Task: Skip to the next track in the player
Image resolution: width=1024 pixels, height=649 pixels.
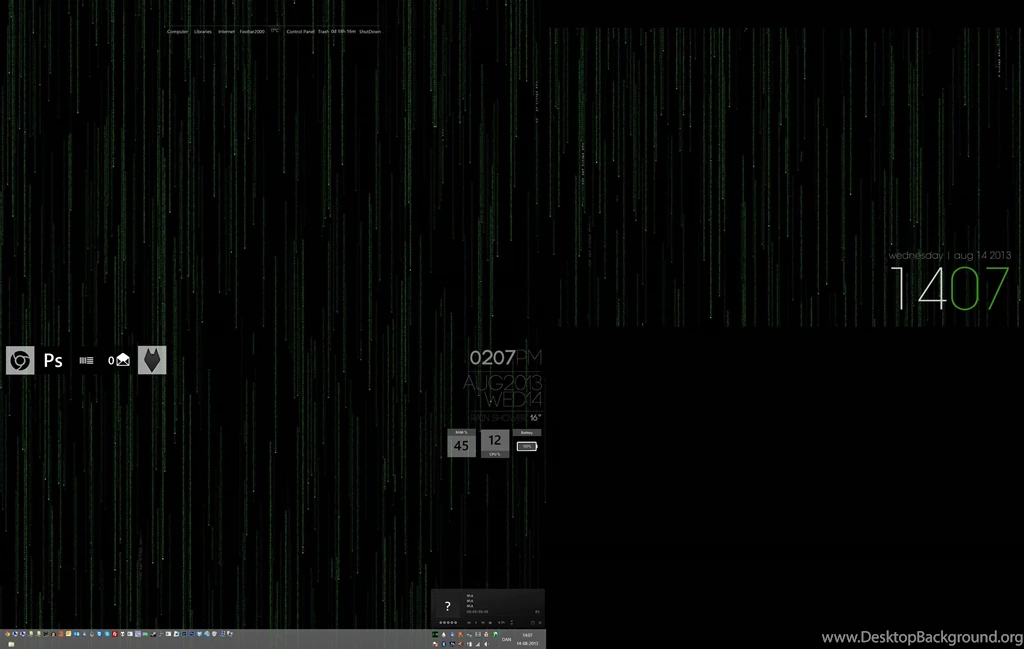Action: coord(483,622)
